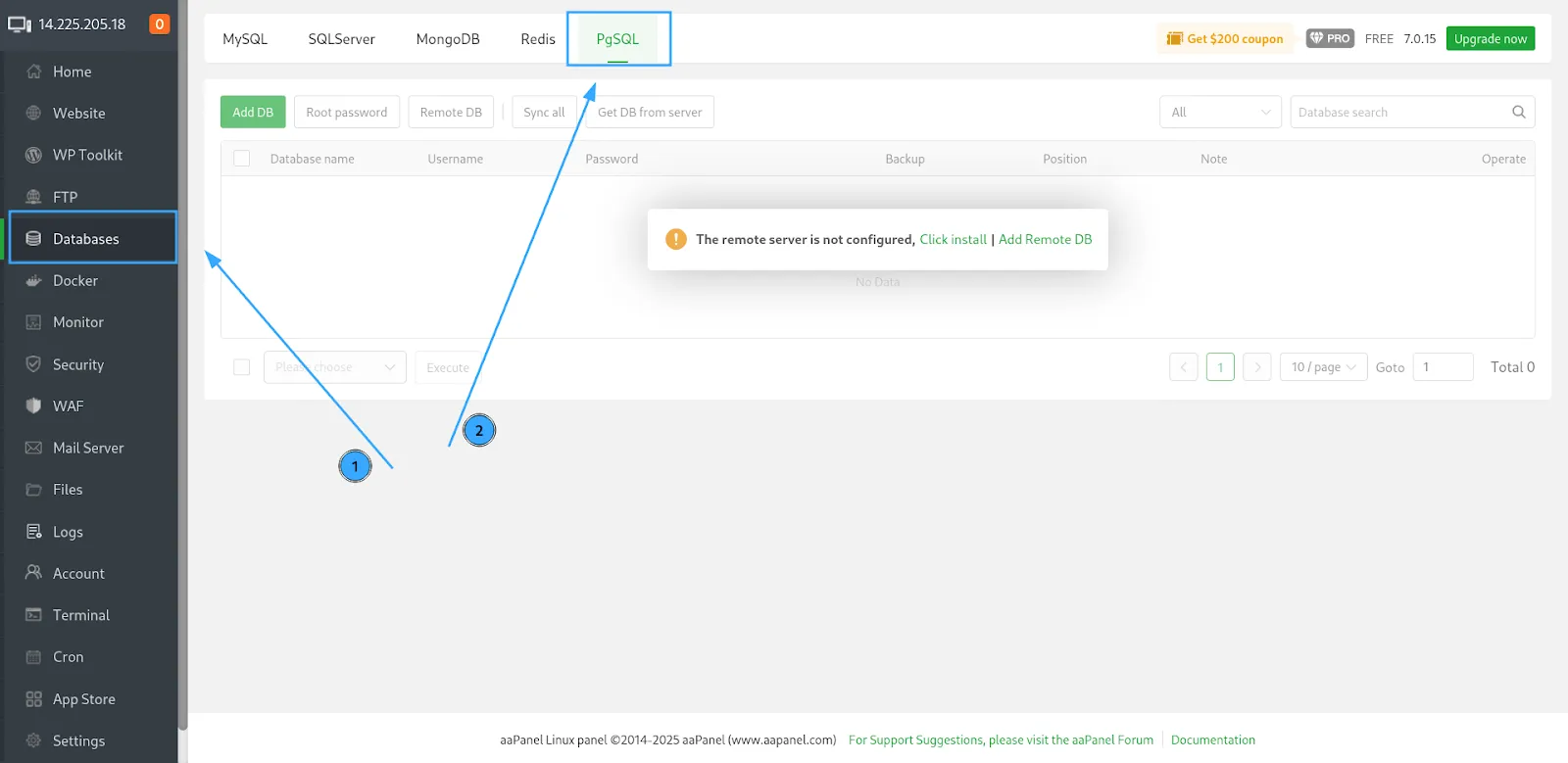Click the Database name column header
Screen dimensions: 1568x763
tap(313, 159)
